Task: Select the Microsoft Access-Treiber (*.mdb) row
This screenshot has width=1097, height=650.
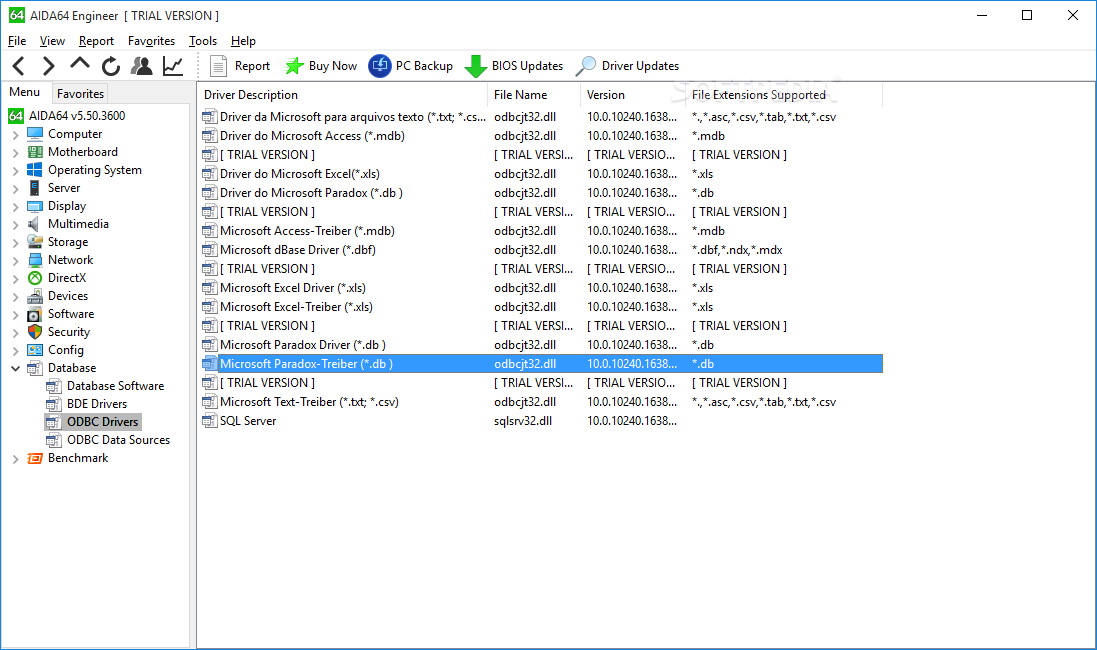Action: pyautogui.click(x=542, y=231)
